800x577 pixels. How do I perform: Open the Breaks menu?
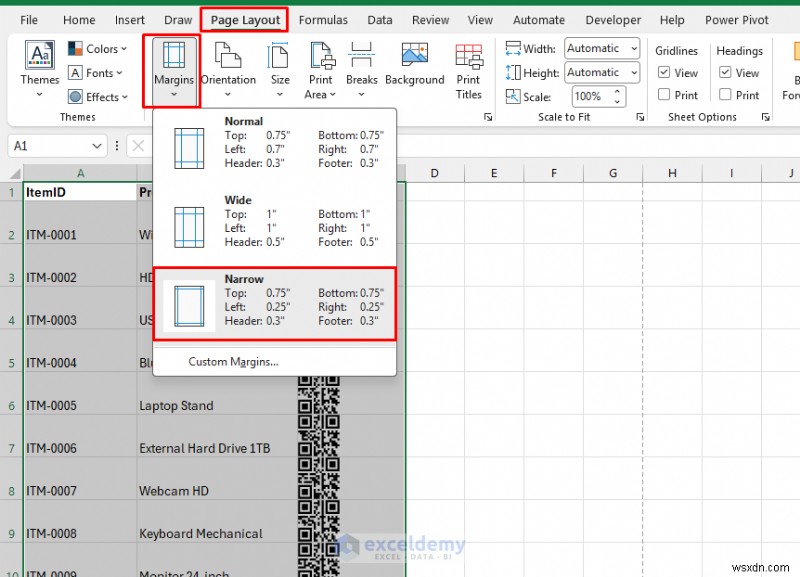pos(361,70)
